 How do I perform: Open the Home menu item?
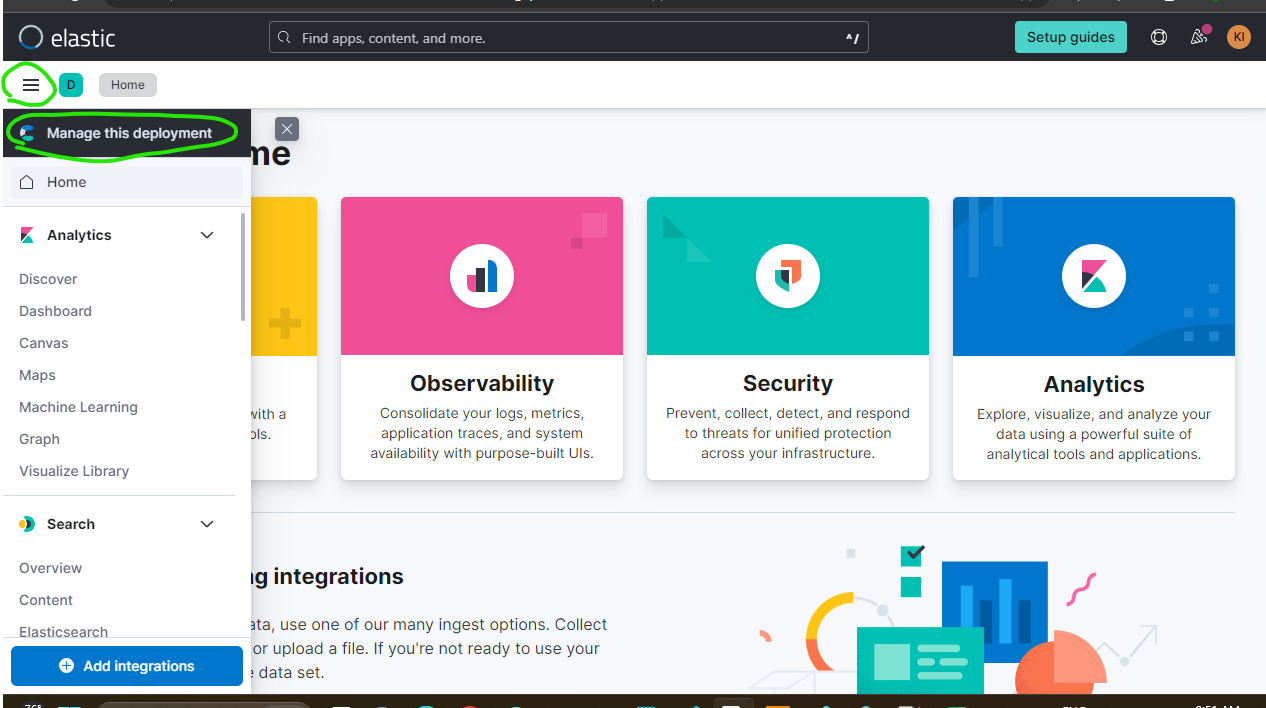pos(67,181)
